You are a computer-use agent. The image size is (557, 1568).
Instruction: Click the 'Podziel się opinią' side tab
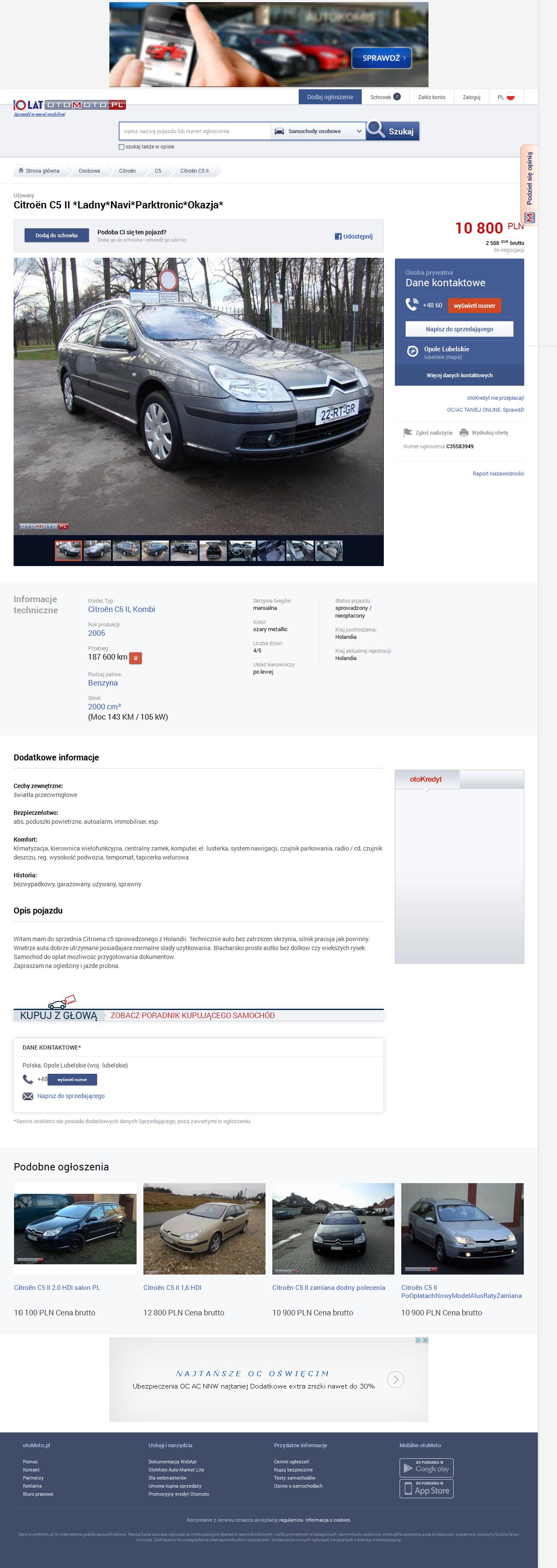(529, 185)
